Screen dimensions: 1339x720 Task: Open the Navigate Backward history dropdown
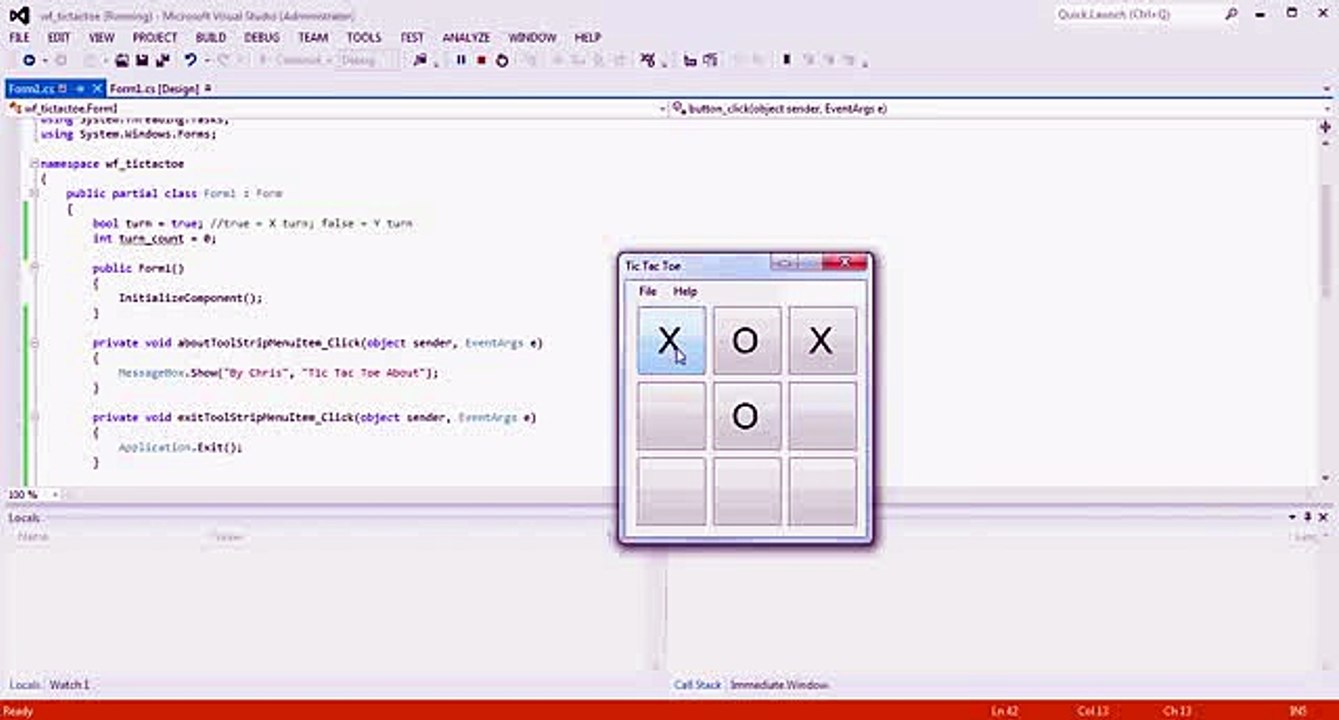[43, 60]
